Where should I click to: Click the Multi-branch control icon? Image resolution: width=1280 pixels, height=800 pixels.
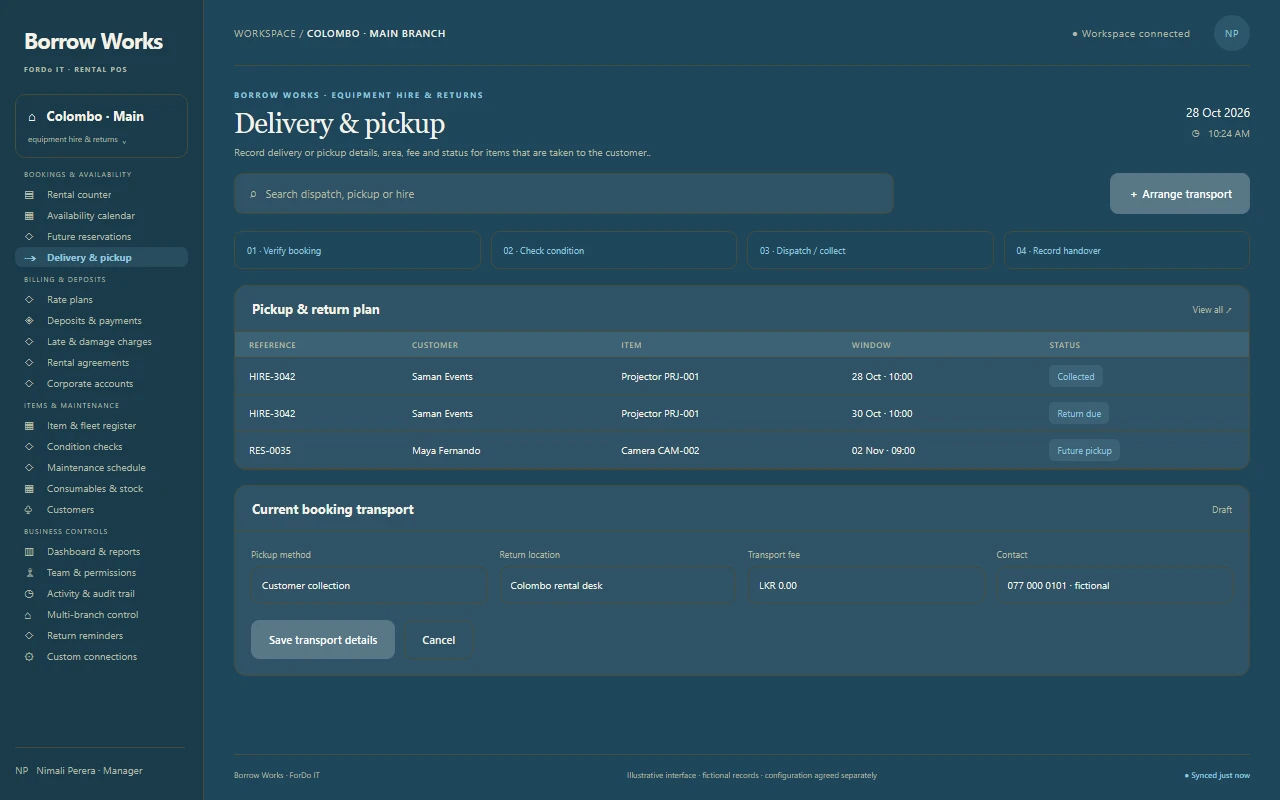coord(29,615)
